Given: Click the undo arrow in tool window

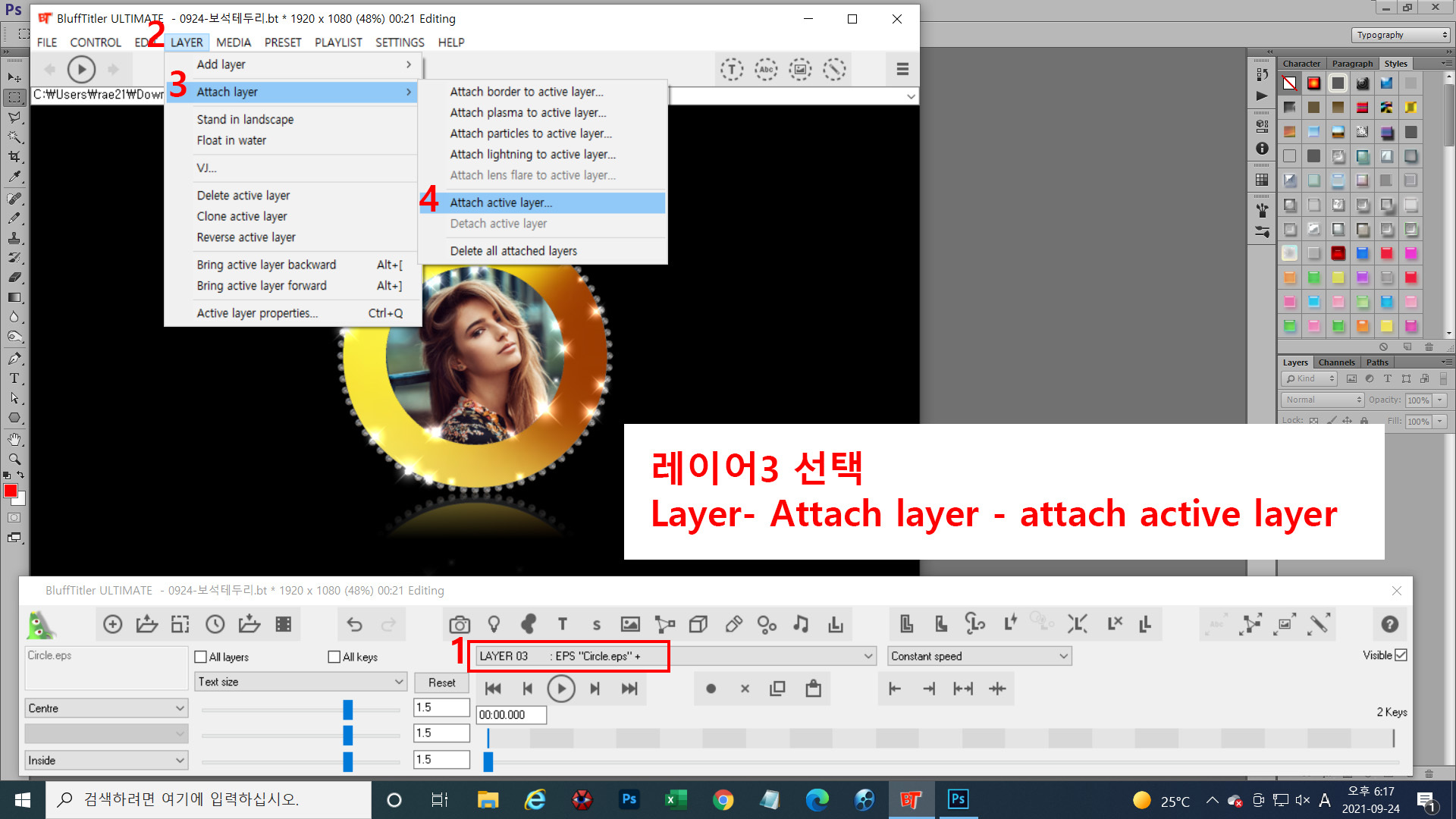Looking at the screenshot, I should (354, 624).
